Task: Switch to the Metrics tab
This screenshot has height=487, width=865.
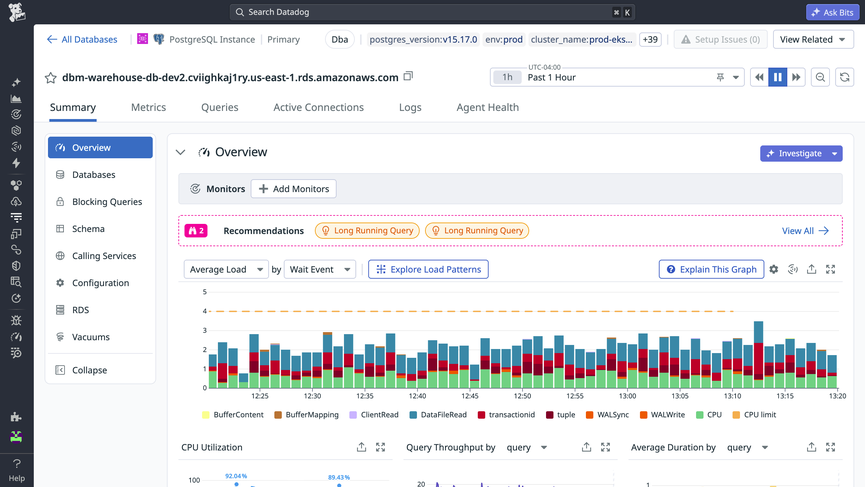Action: (x=148, y=108)
